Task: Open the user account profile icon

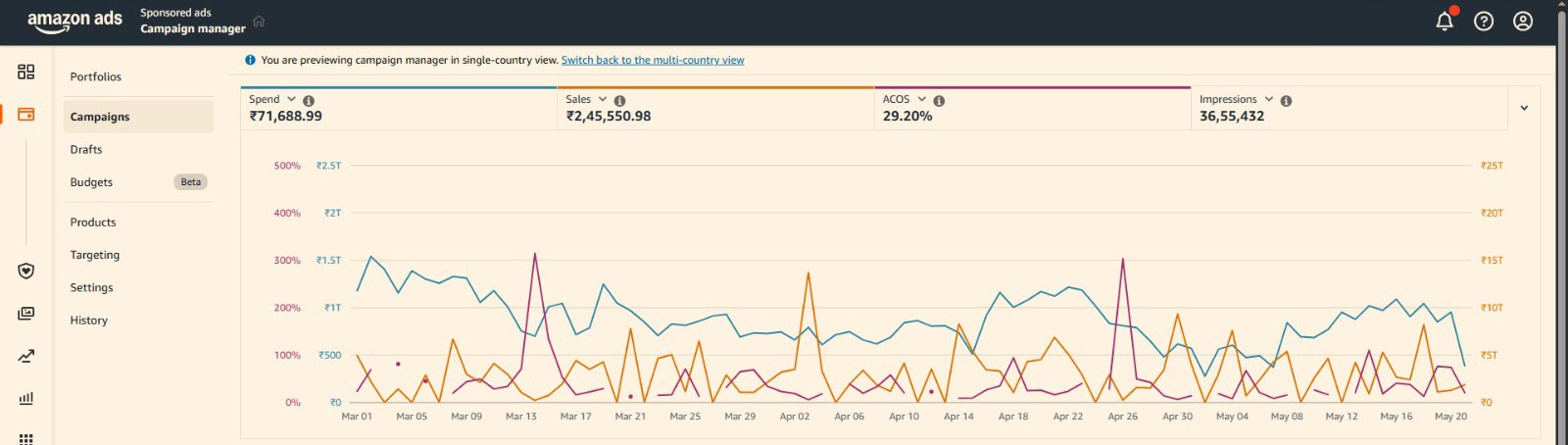Action: click(x=1523, y=21)
